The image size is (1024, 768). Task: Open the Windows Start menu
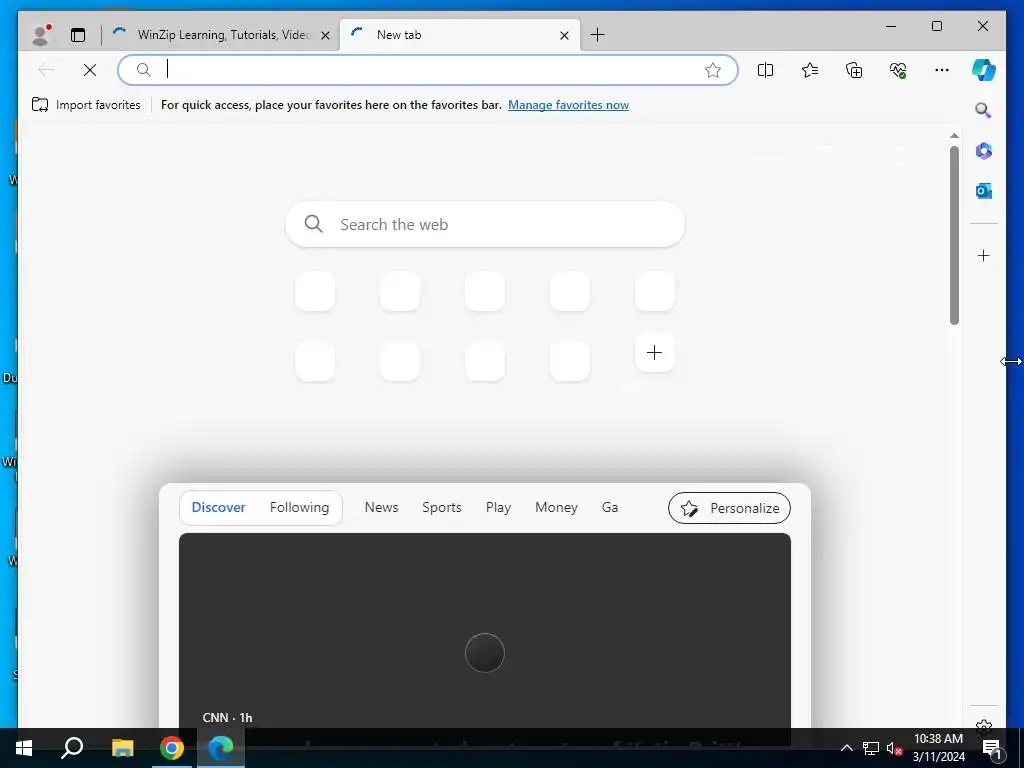(24, 748)
